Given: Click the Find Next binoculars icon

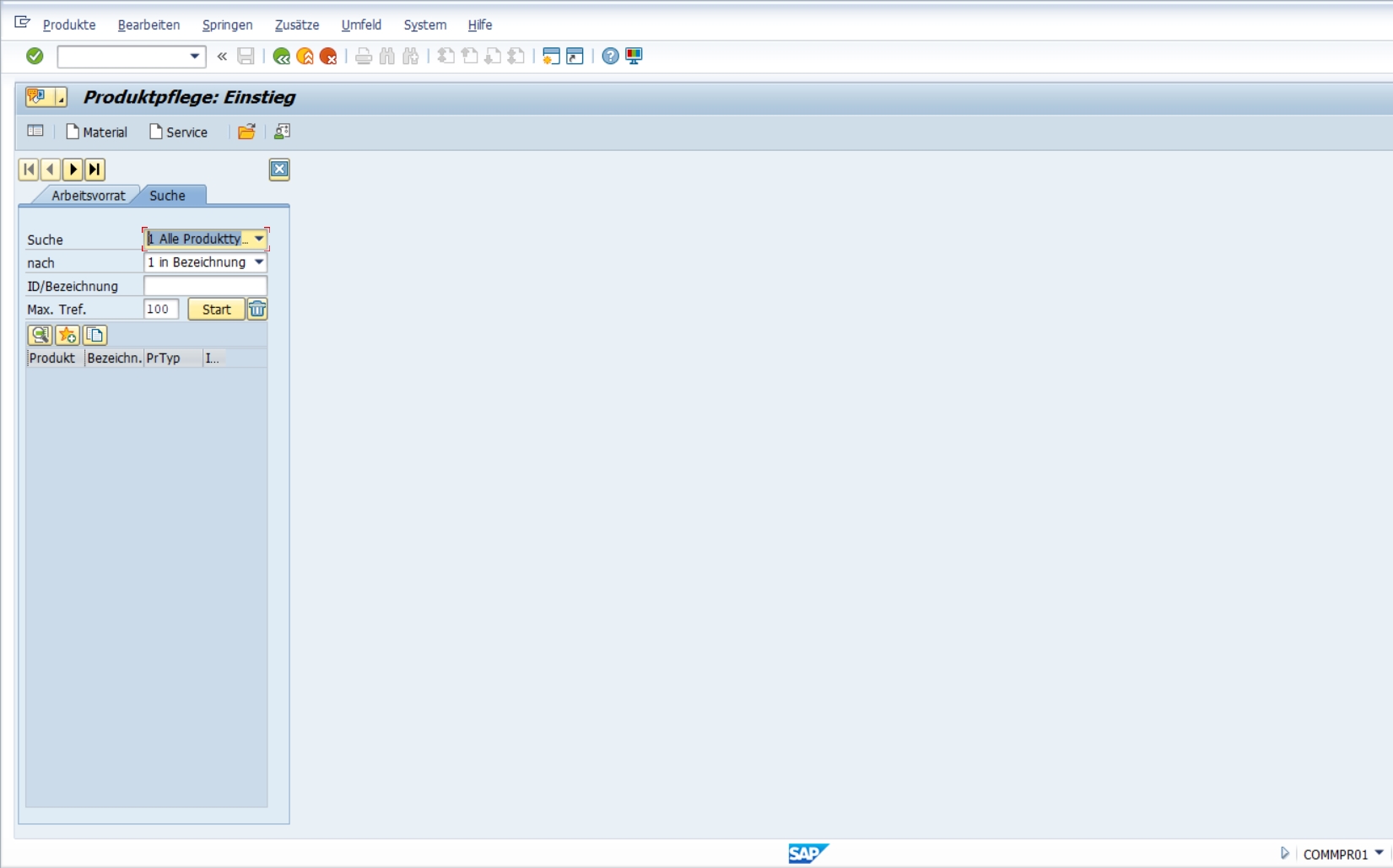Looking at the screenshot, I should pos(411,57).
